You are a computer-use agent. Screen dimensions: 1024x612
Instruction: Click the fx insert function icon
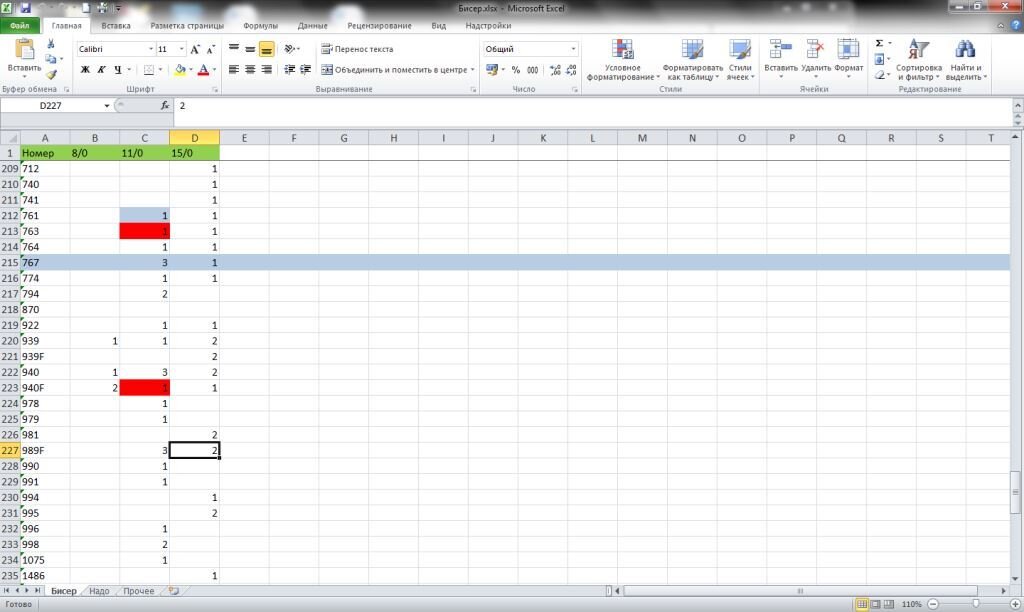point(165,105)
